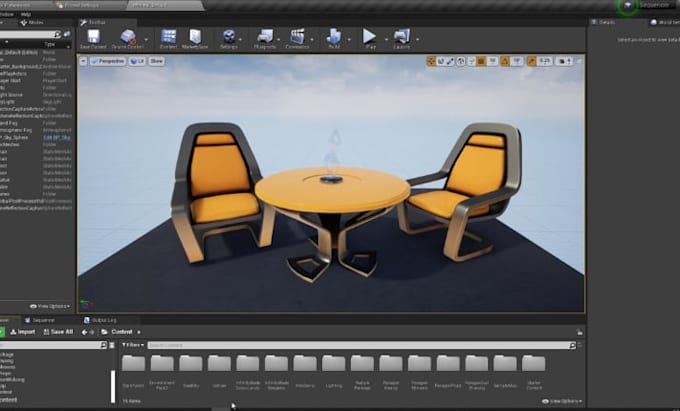Open viewport options arrow dropdown
The width and height of the screenshot is (680, 411).
[x=83, y=61]
